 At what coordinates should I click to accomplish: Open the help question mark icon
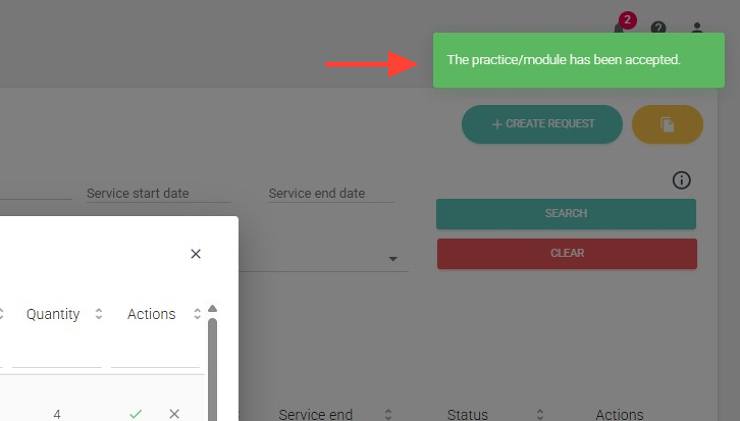click(x=658, y=28)
